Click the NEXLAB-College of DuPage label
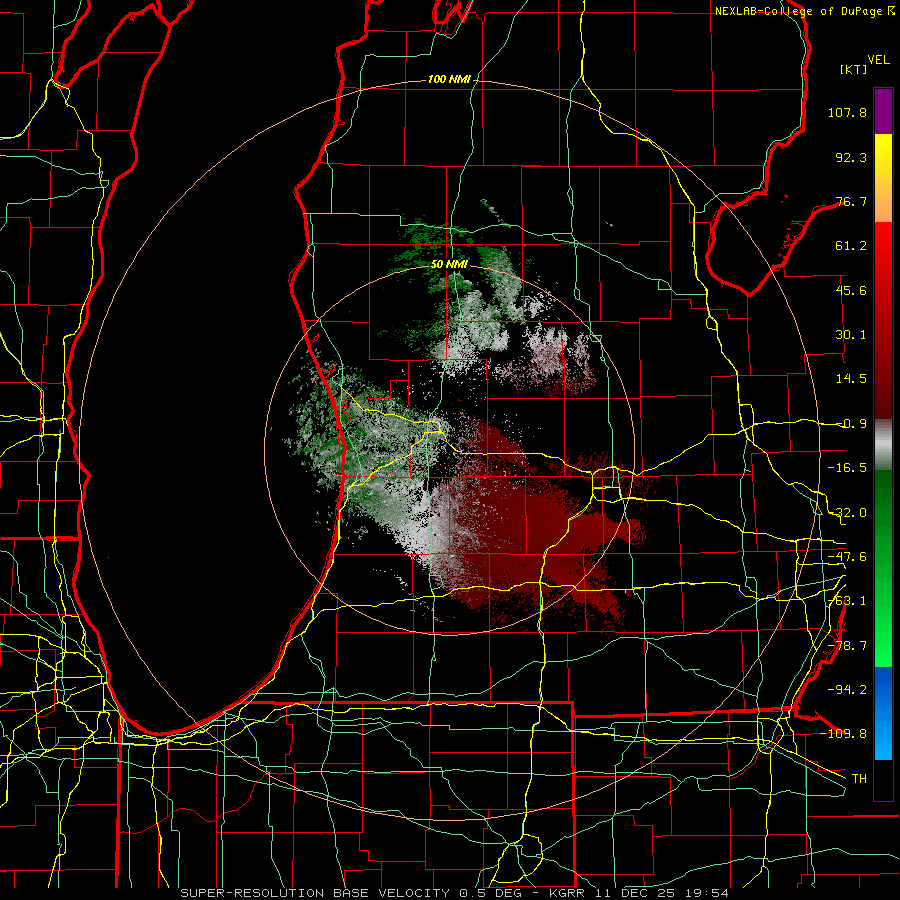Viewport: 900px width, 900px height. [x=804, y=11]
